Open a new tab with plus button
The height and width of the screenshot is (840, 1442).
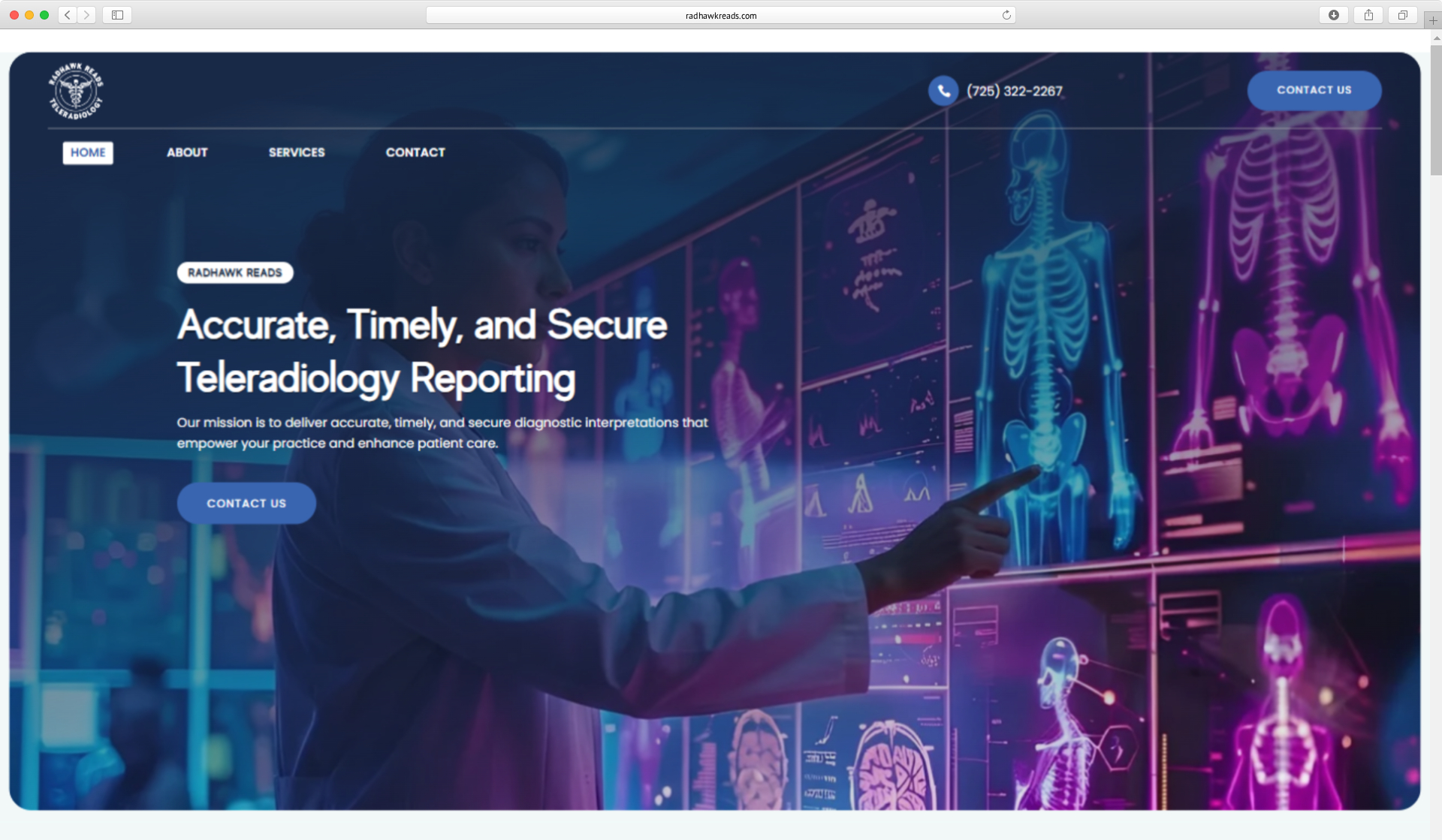point(1432,20)
